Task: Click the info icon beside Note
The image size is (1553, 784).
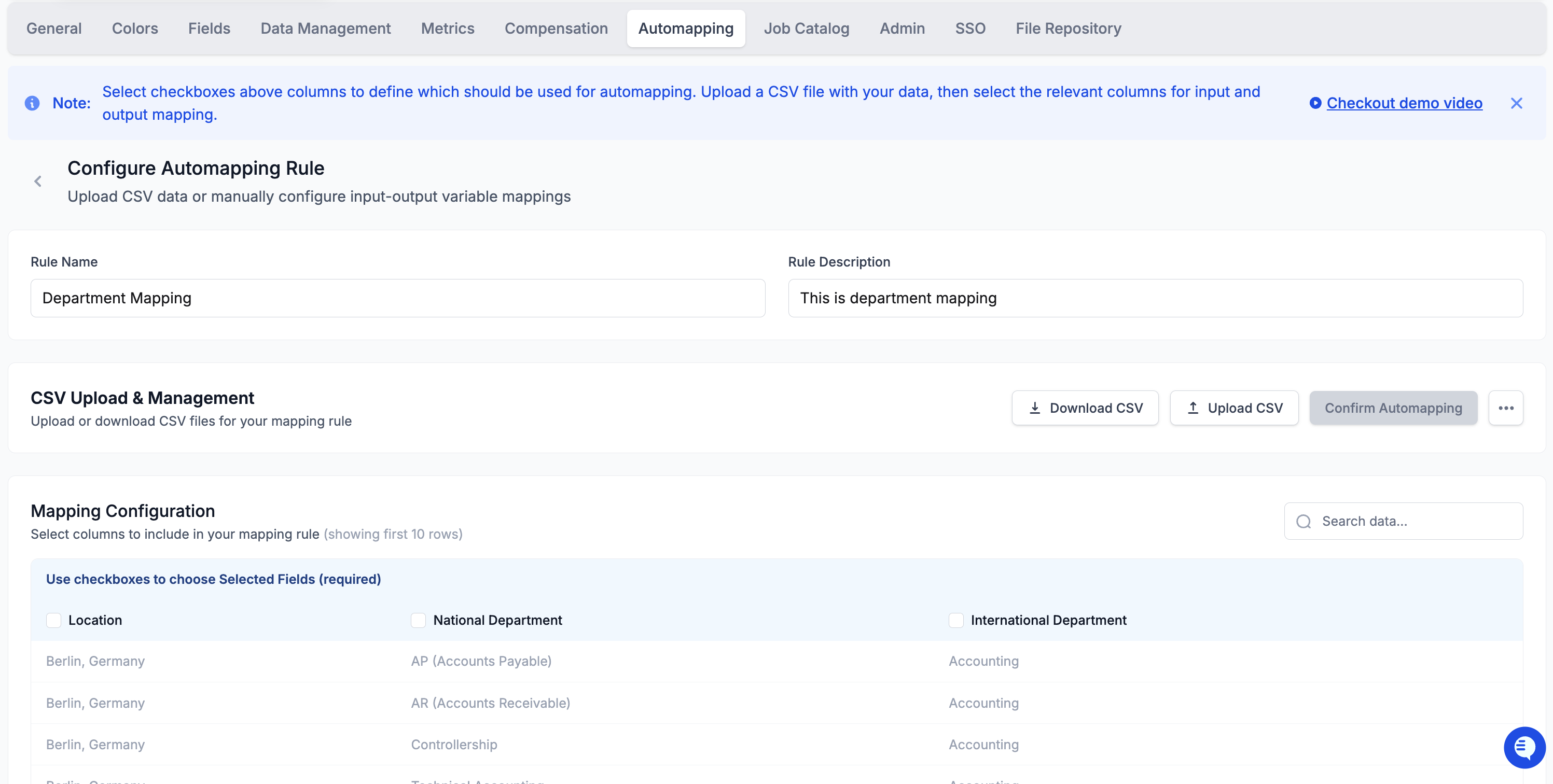Action: click(32, 103)
